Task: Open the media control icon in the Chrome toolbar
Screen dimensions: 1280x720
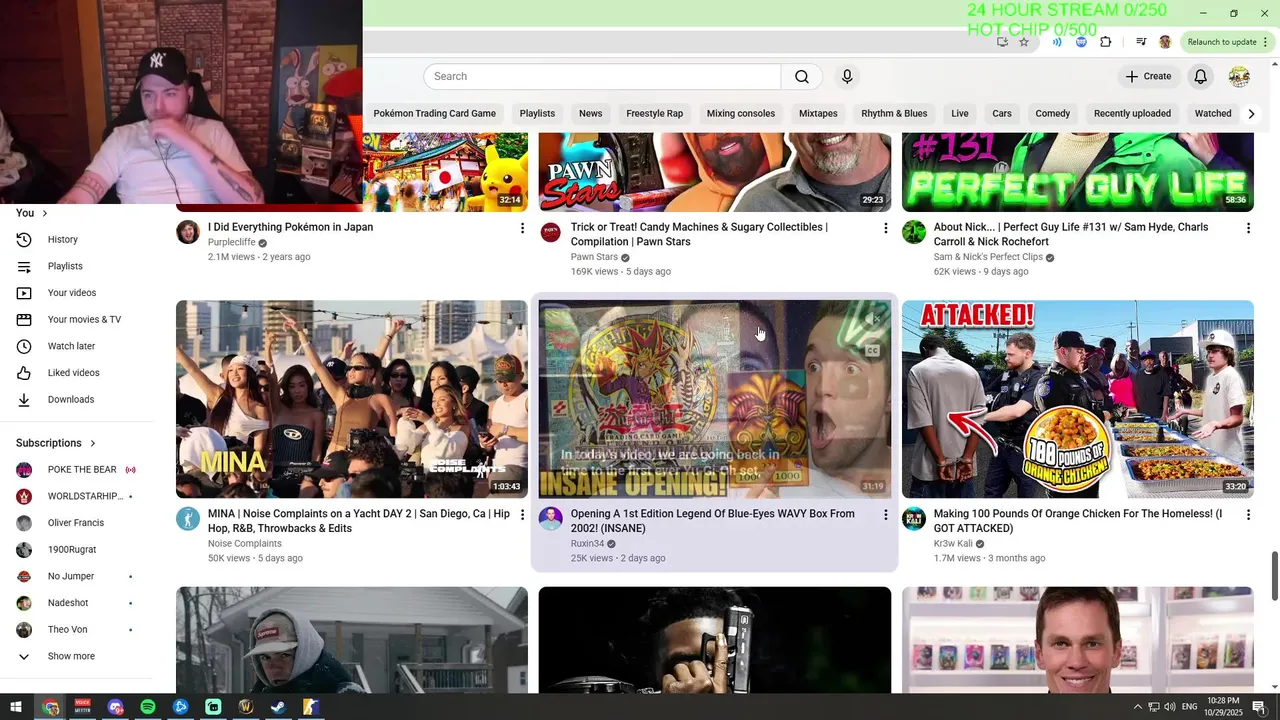Action: (1141, 42)
